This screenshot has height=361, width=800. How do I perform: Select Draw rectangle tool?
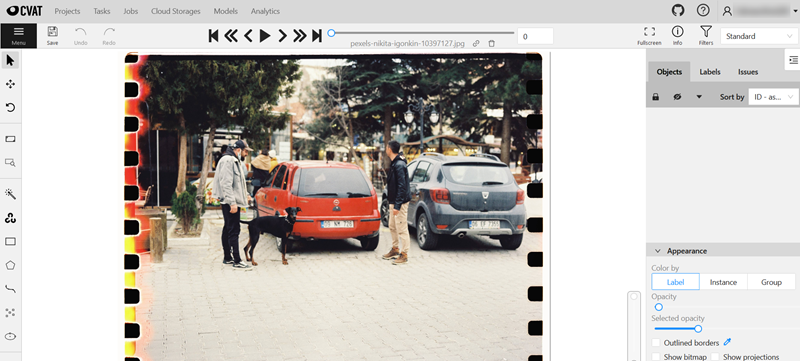[x=10, y=242]
